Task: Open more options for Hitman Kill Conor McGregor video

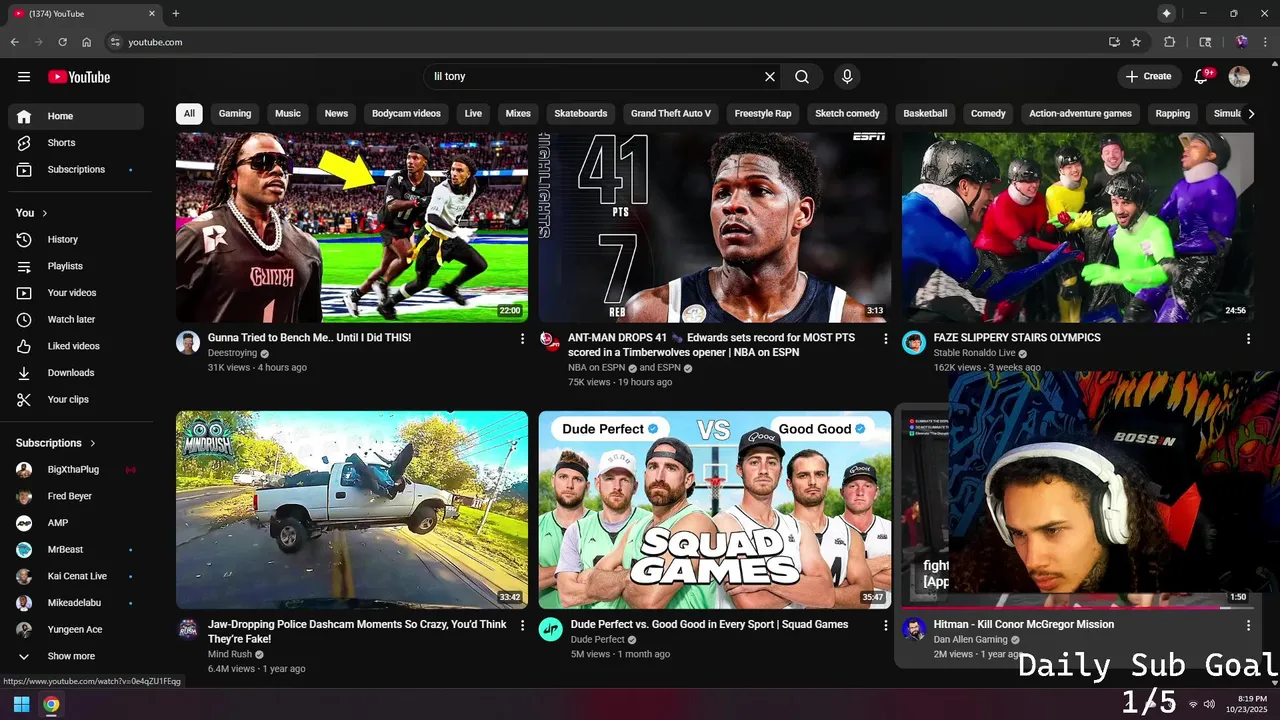Action: tap(1248, 625)
